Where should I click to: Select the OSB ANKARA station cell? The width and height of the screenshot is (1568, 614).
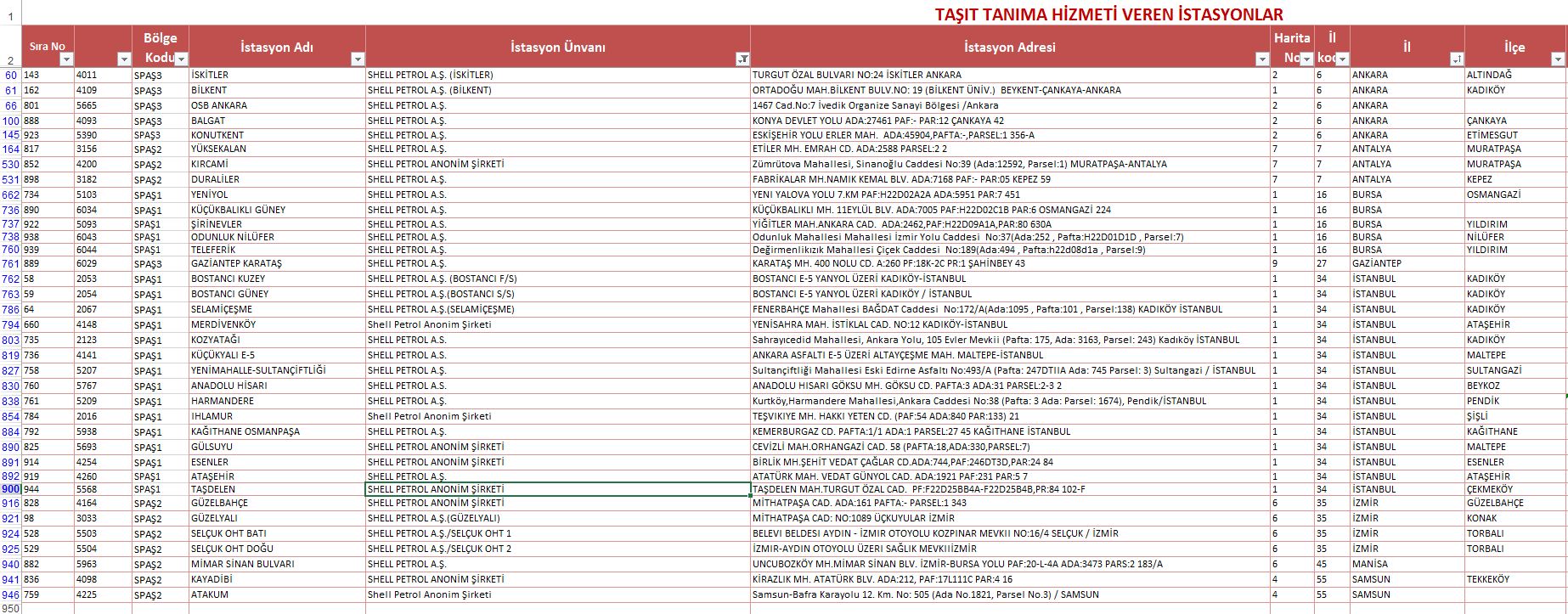coord(277,105)
